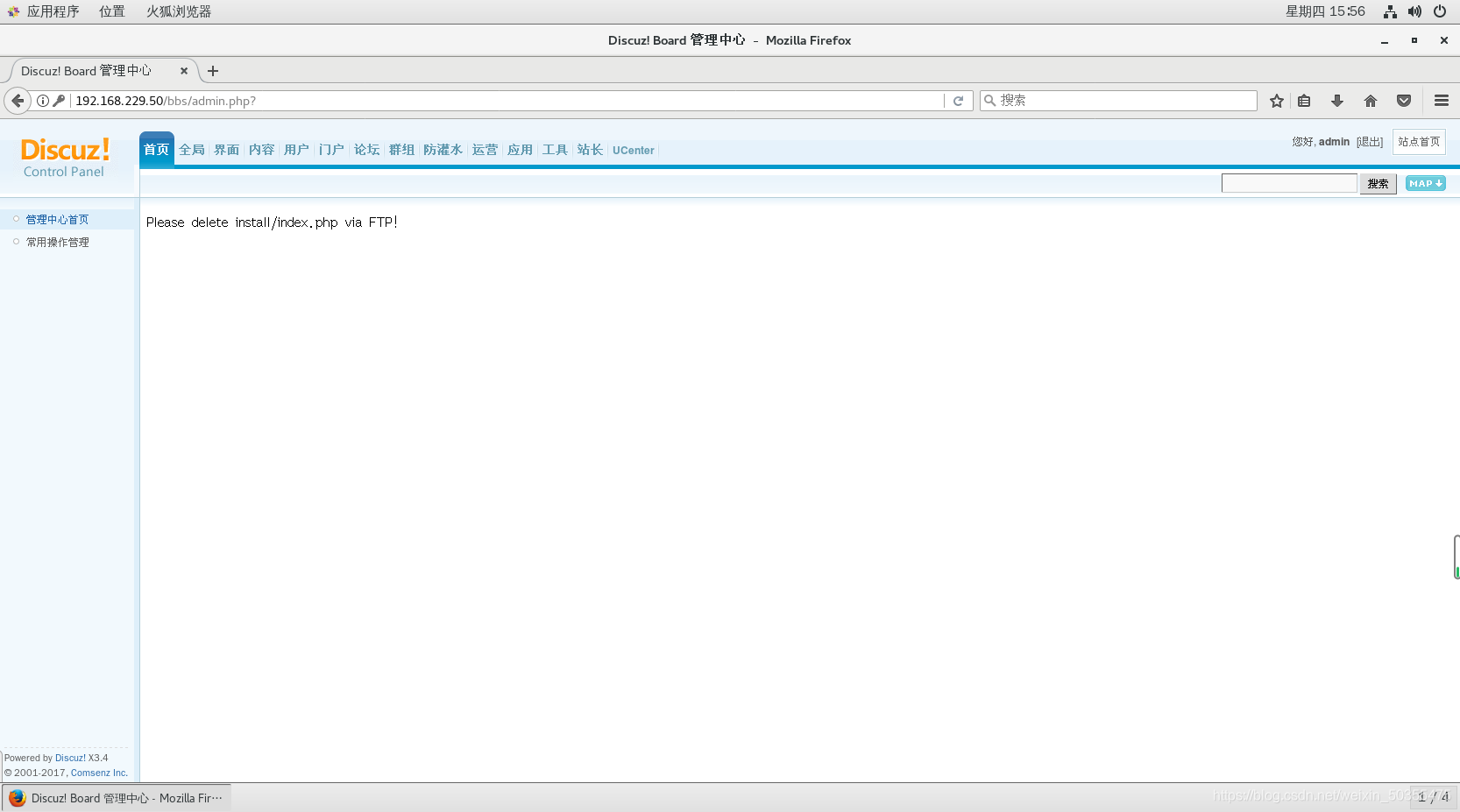Click the admin panel search input field
This screenshot has width=1460, height=812.
(x=1289, y=183)
